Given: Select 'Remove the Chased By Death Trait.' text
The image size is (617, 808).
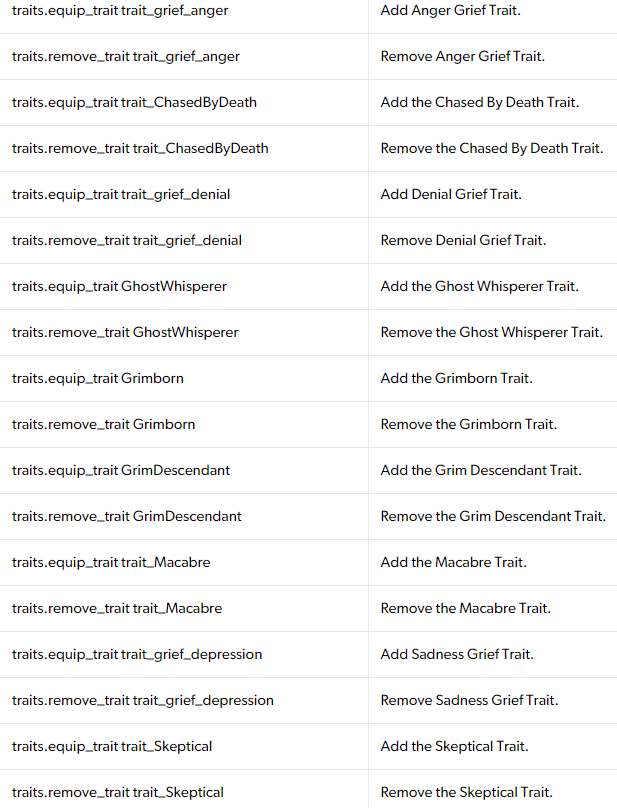Looking at the screenshot, I should [x=491, y=149].
